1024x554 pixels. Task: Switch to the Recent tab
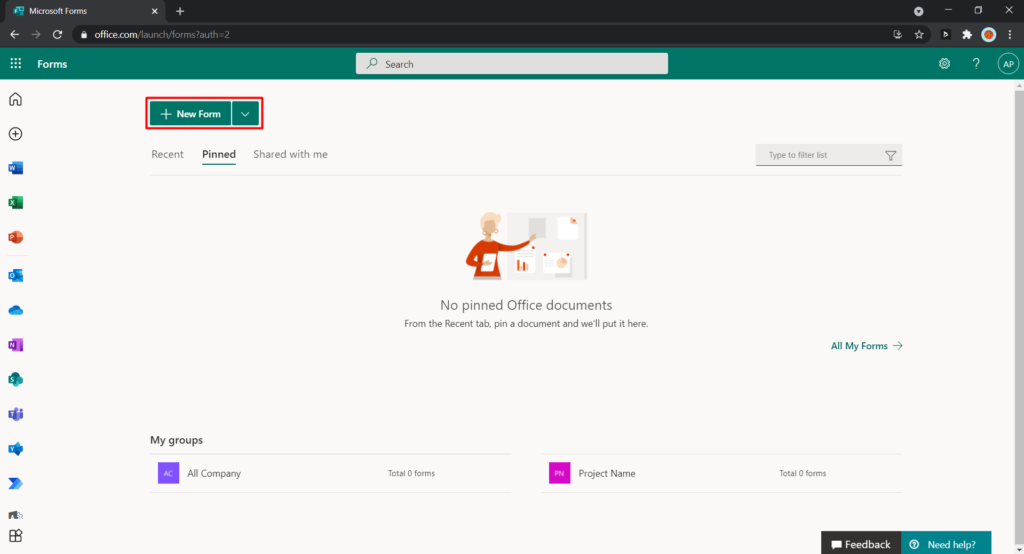click(x=167, y=154)
